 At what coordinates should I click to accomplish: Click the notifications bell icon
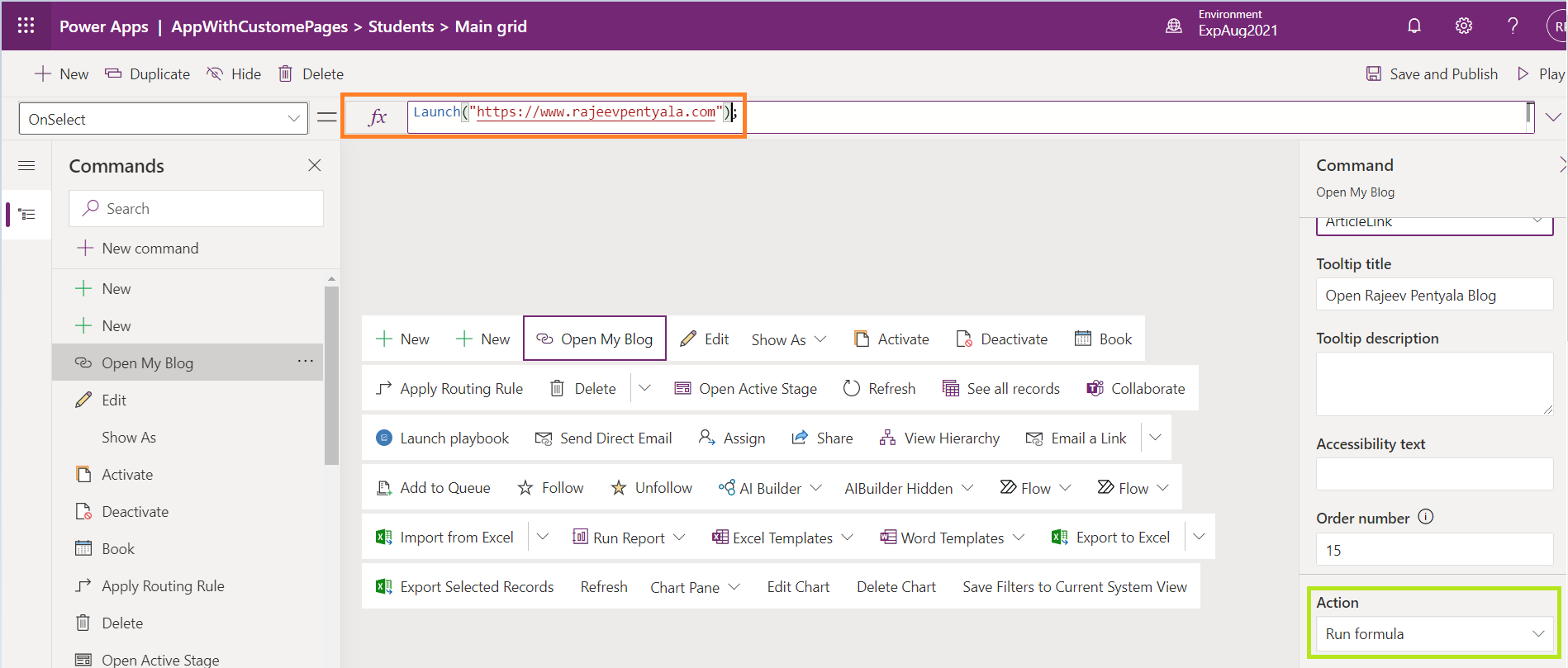coord(1414,26)
